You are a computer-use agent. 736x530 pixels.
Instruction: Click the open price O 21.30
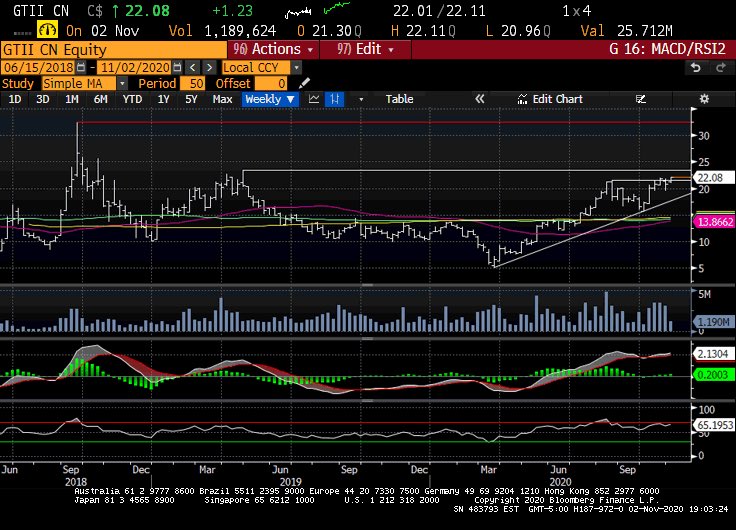click(x=329, y=31)
